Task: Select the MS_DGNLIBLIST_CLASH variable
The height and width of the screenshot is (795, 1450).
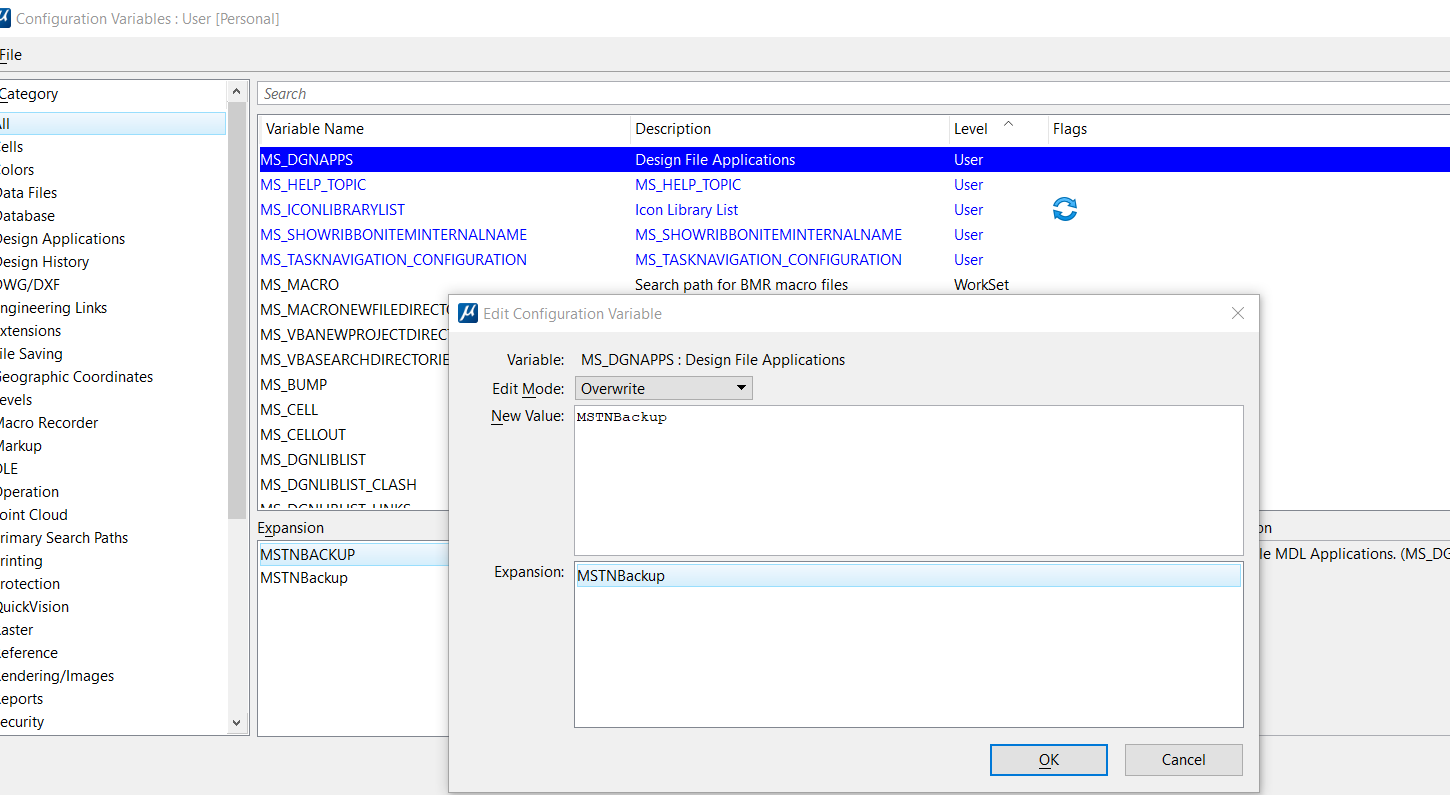Action: coord(338,485)
